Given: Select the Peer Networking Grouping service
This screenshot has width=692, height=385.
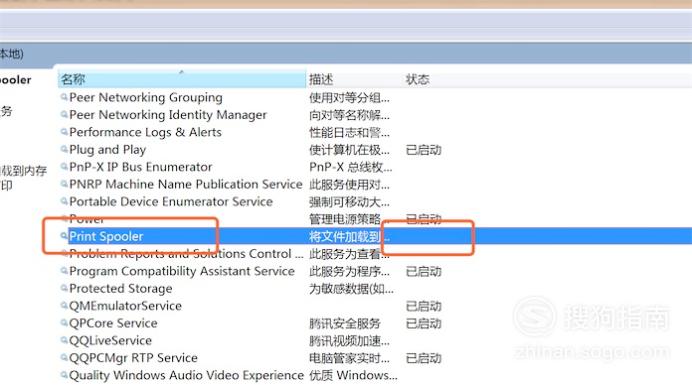Looking at the screenshot, I should [146, 97].
